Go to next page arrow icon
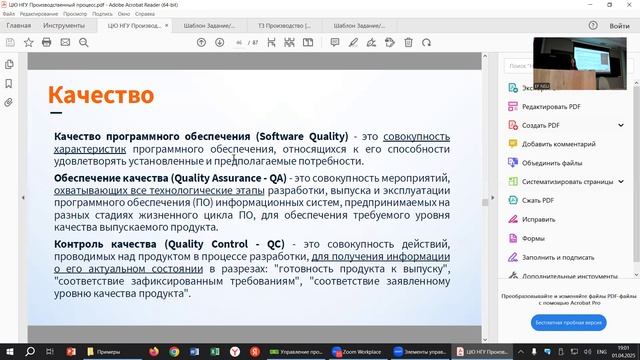The image size is (640, 360). pos(220,42)
